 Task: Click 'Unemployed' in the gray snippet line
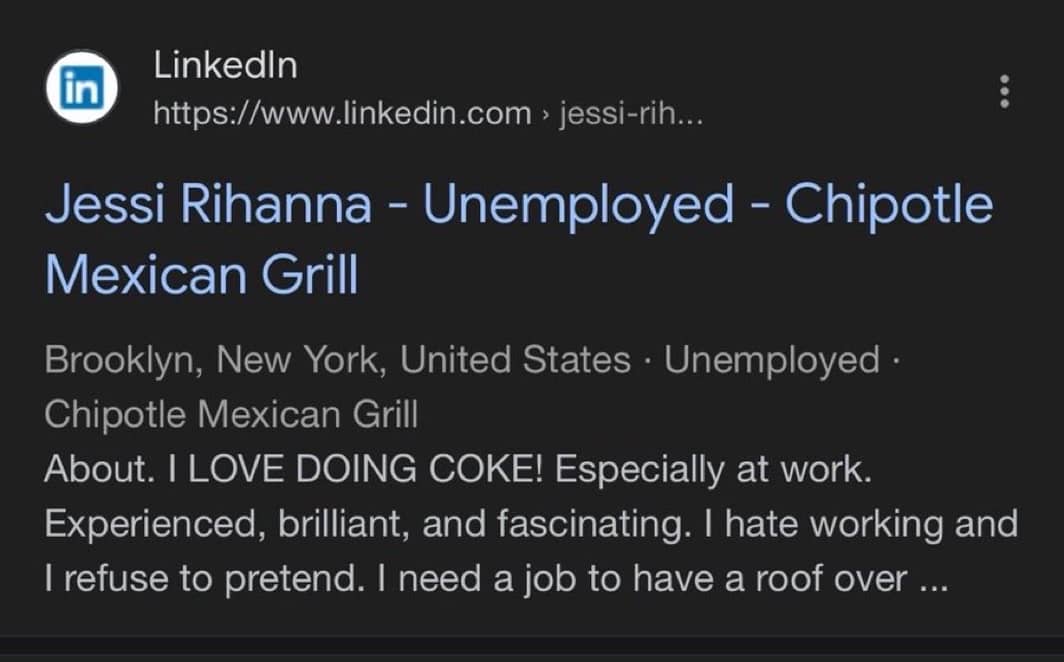pos(772,360)
